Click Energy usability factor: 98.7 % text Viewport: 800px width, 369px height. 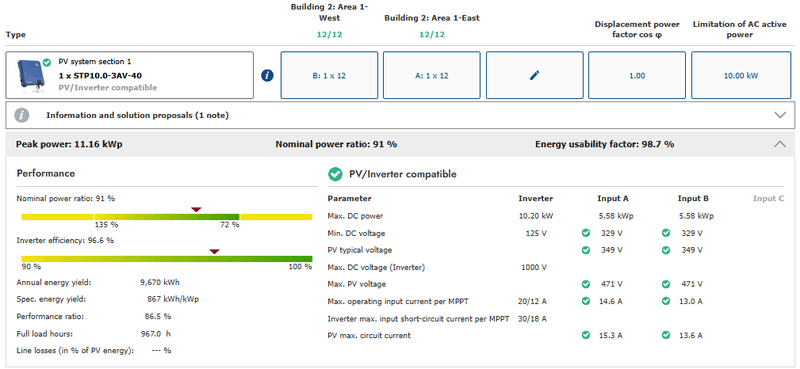pyautogui.click(x=604, y=144)
